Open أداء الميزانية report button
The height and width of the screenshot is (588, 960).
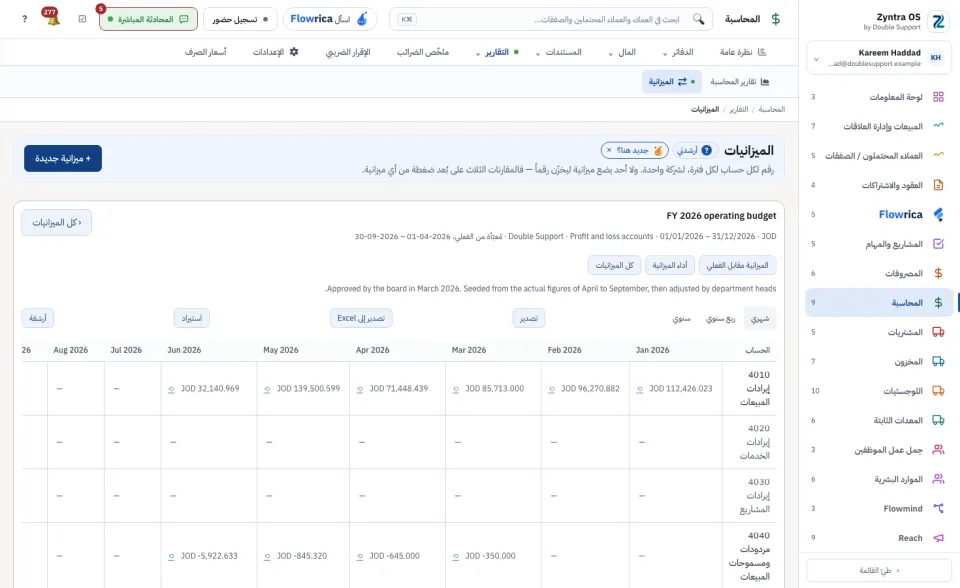[670, 265]
